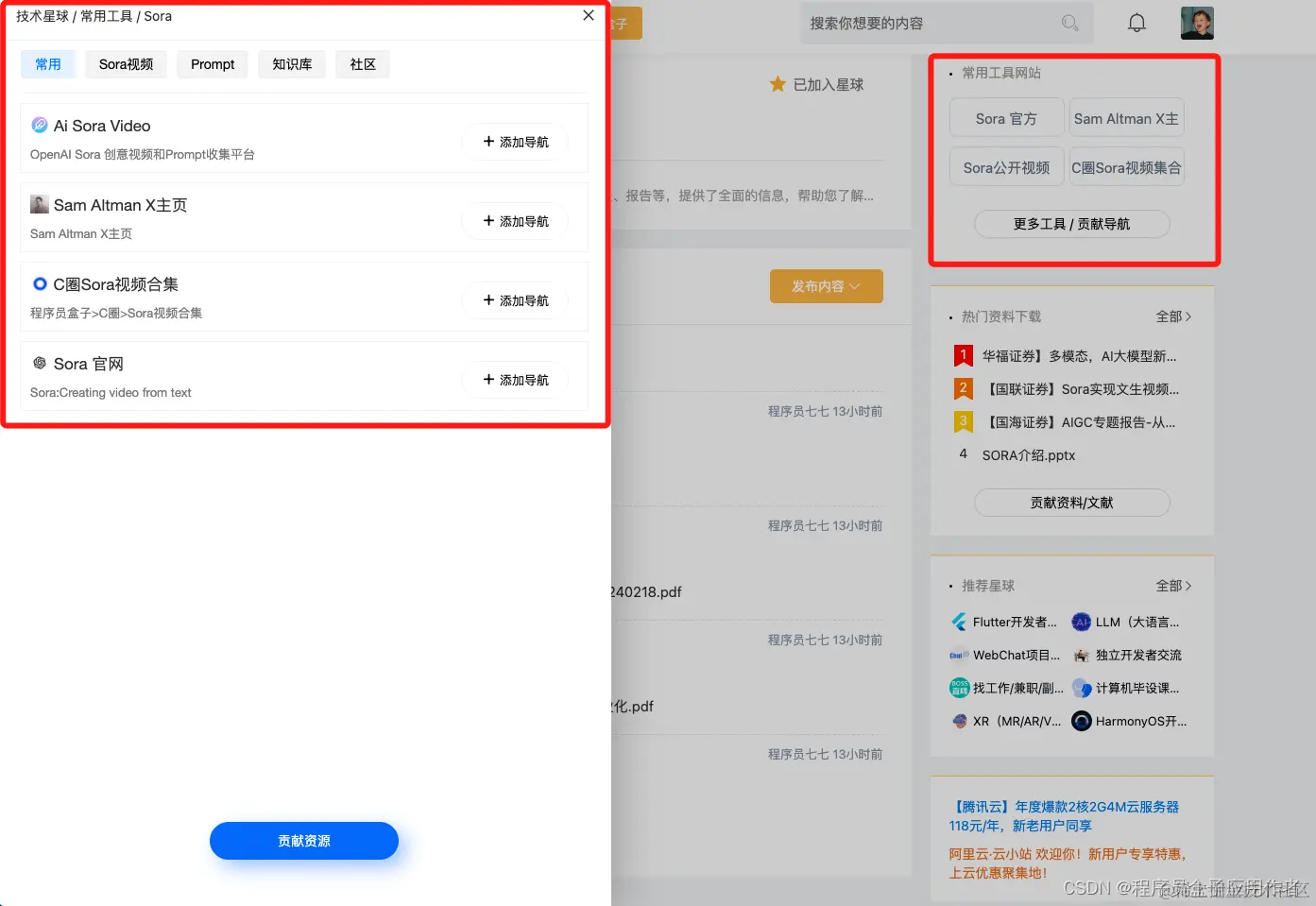Screen dimensions: 1316x906
Task: Open LLM（大语言 planet link
Action: pyautogui.click(x=1137, y=622)
